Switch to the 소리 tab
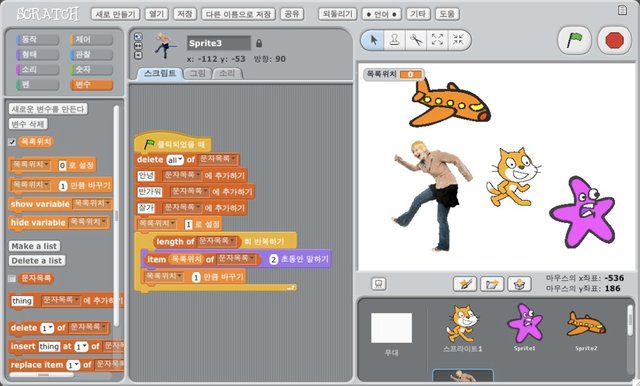640x386 pixels. click(227, 73)
